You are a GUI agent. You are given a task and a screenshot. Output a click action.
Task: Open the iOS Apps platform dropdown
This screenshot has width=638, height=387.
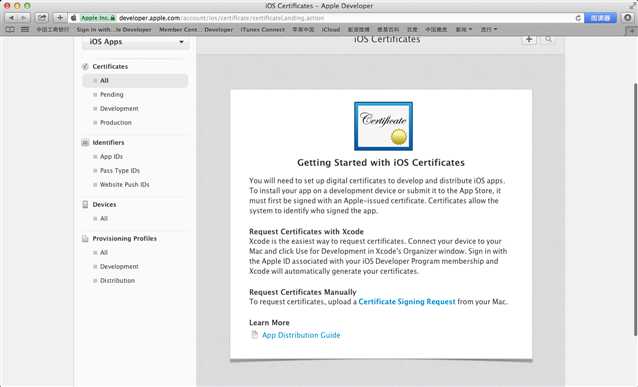(136, 42)
